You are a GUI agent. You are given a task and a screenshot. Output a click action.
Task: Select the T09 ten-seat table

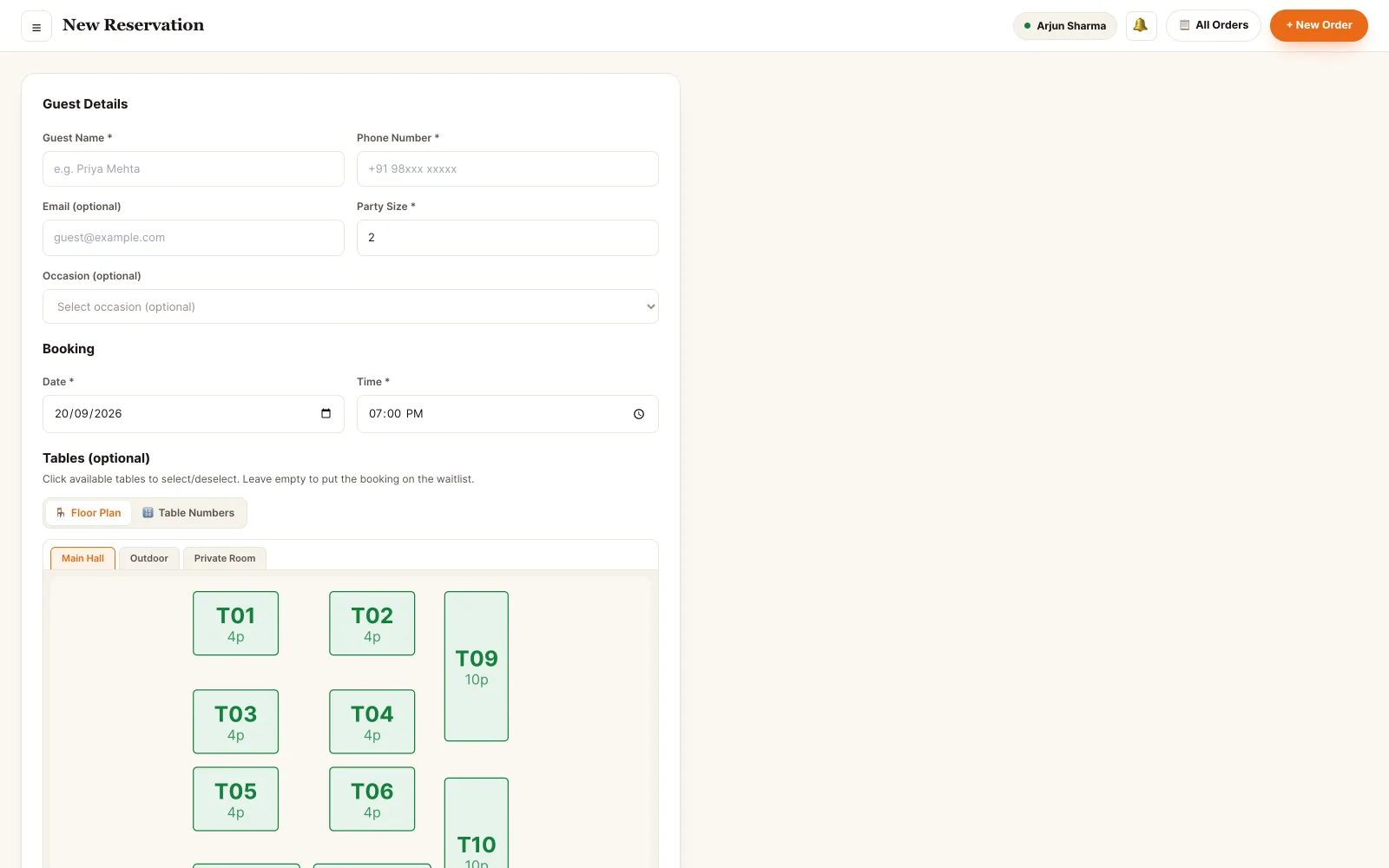tap(477, 667)
